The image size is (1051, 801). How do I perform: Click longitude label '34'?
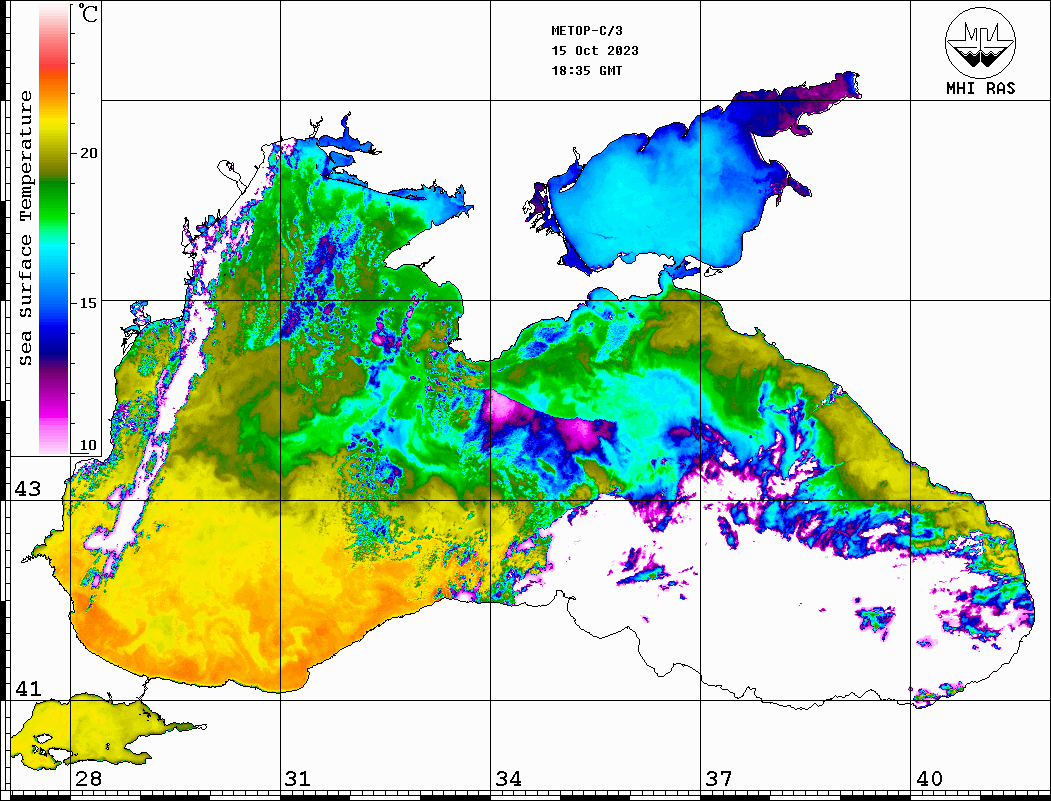(509, 779)
